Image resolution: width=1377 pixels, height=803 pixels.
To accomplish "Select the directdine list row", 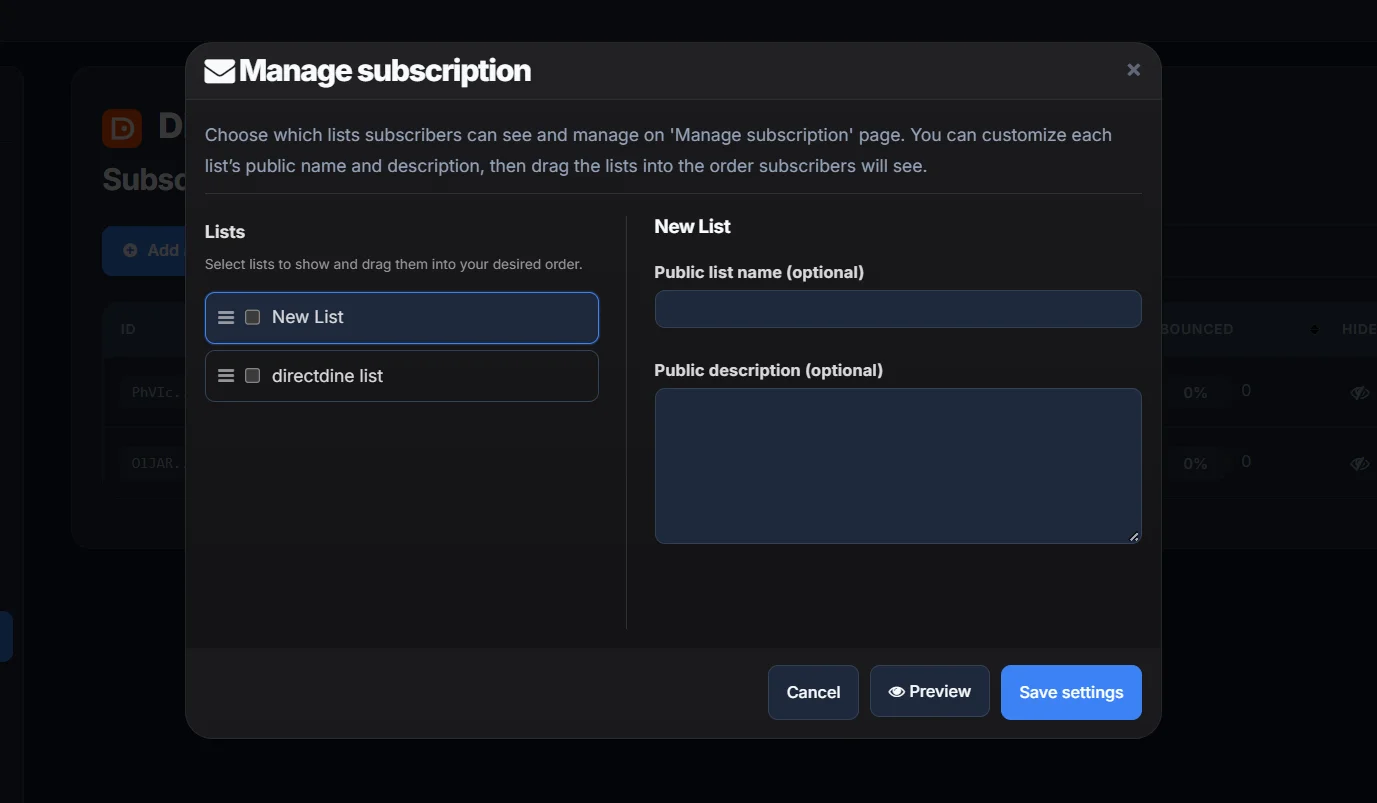I will pos(402,376).
